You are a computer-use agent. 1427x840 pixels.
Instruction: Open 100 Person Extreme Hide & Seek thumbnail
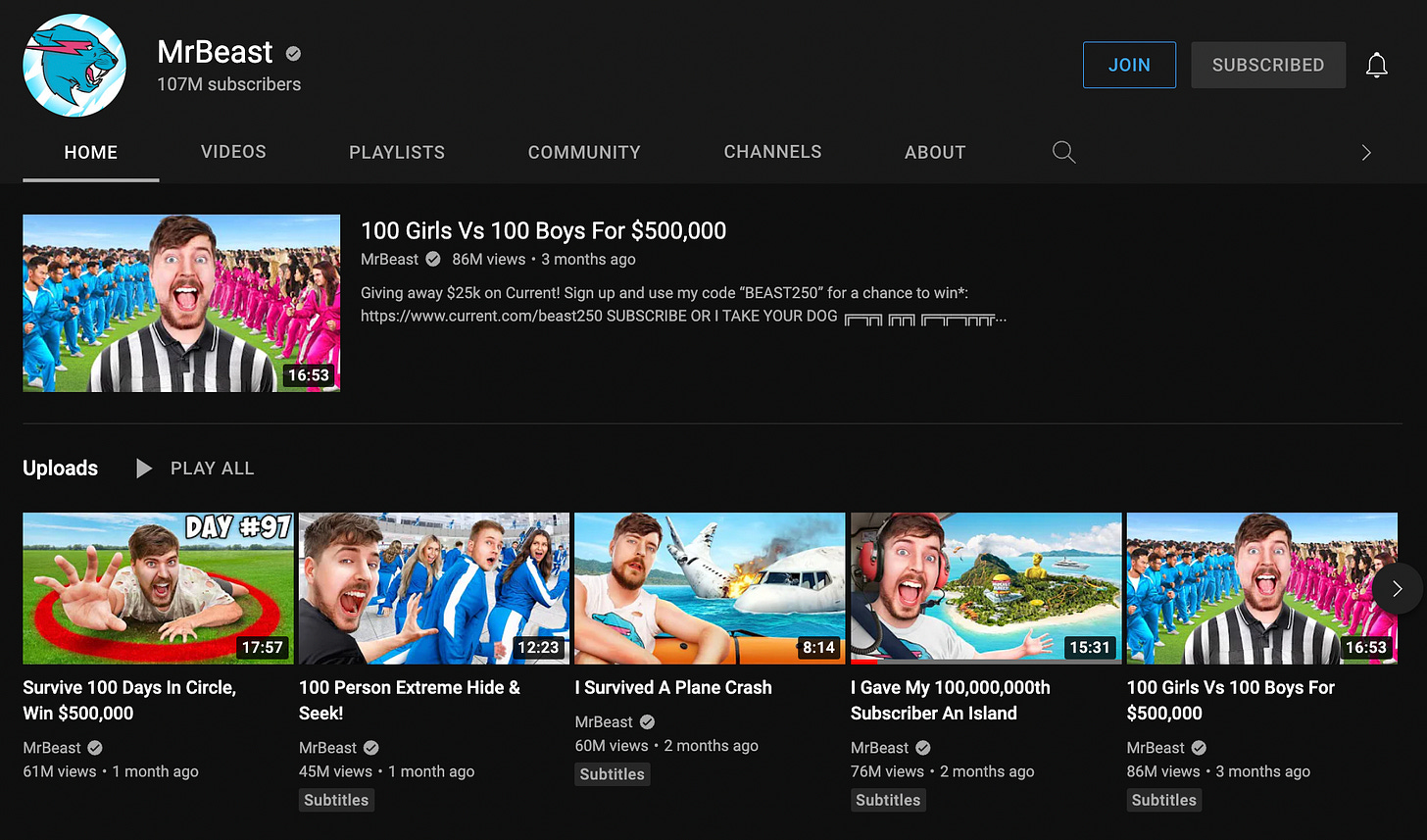tap(434, 588)
